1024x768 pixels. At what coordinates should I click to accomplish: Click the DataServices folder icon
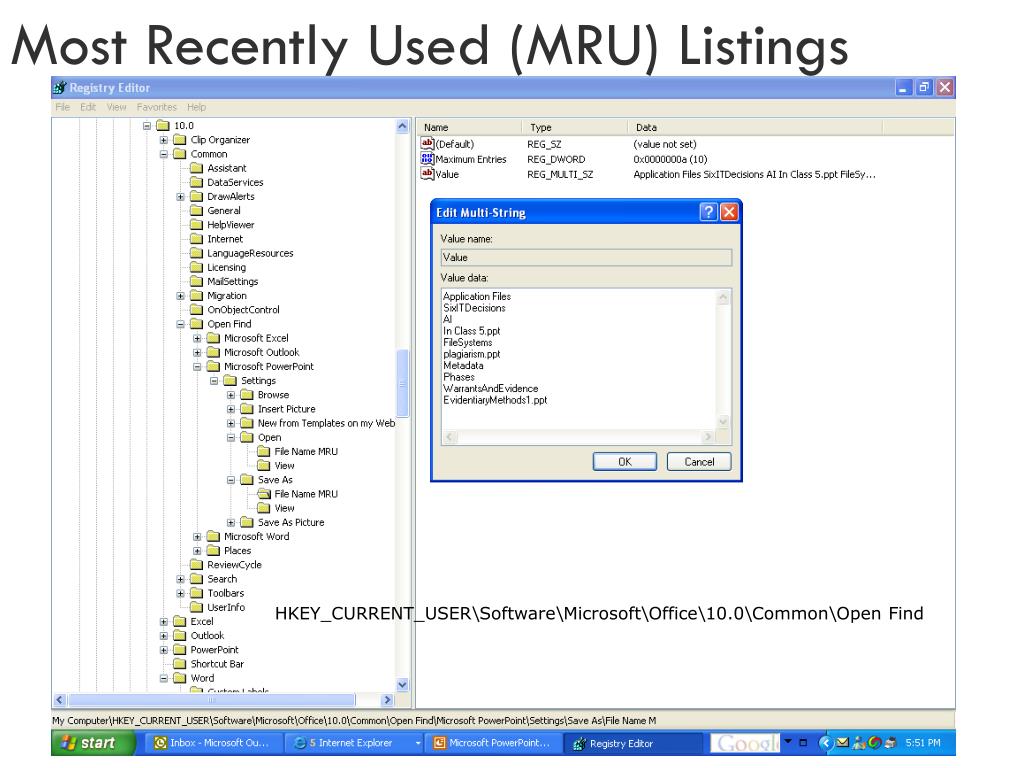point(196,182)
